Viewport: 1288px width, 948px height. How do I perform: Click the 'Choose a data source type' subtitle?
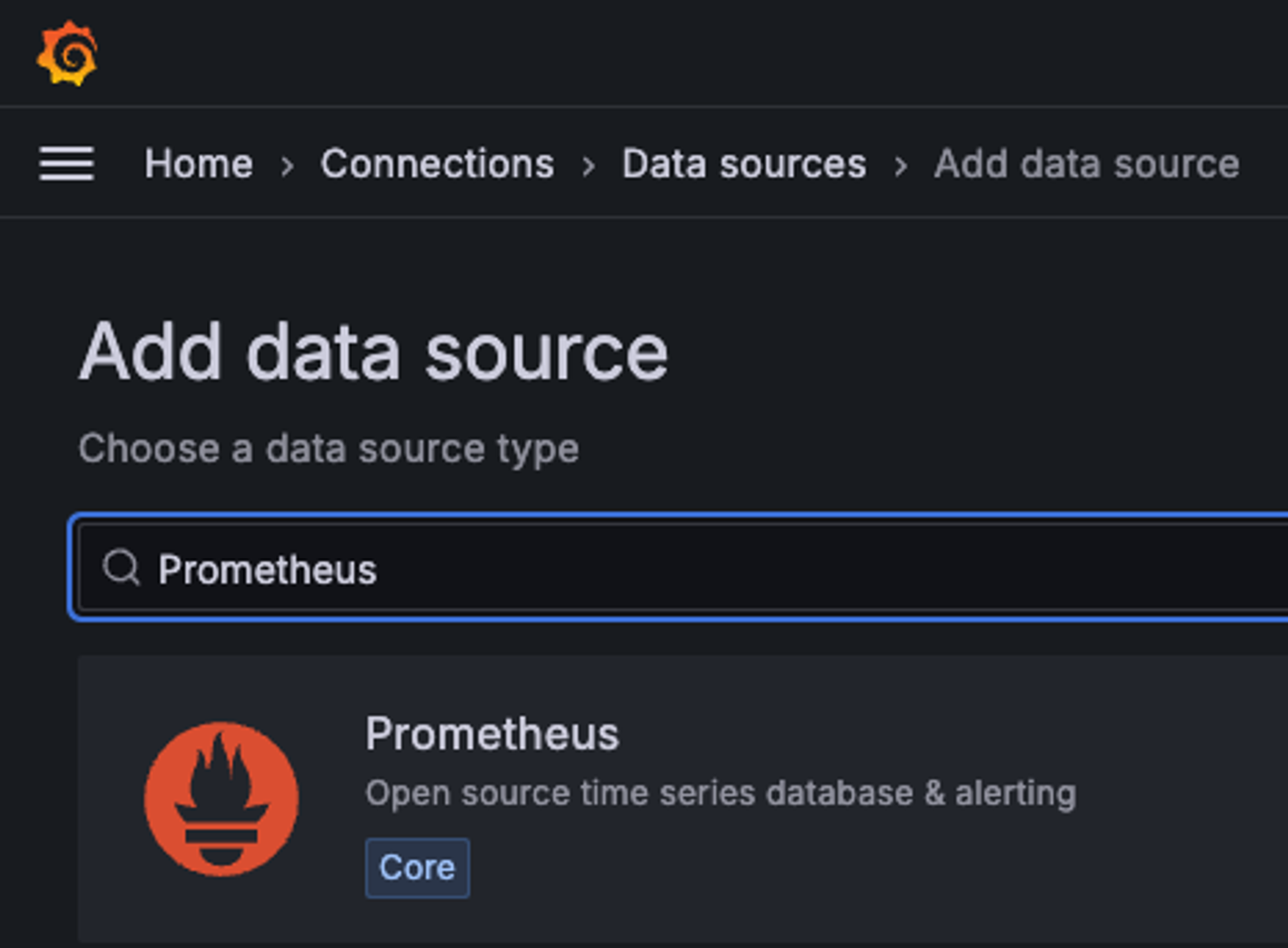(x=328, y=448)
